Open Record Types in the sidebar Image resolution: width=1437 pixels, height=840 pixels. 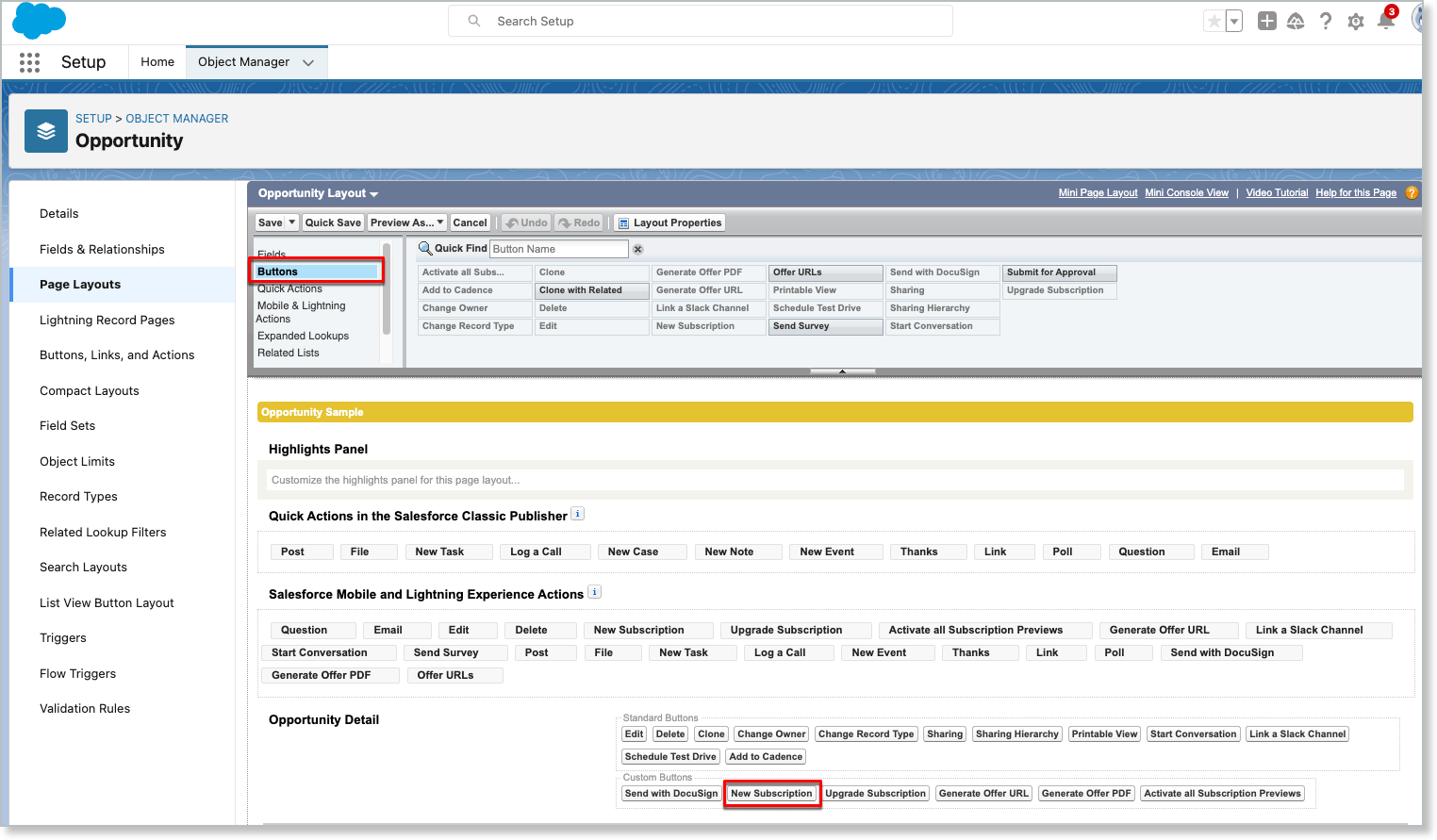click(x=78, y=497)
